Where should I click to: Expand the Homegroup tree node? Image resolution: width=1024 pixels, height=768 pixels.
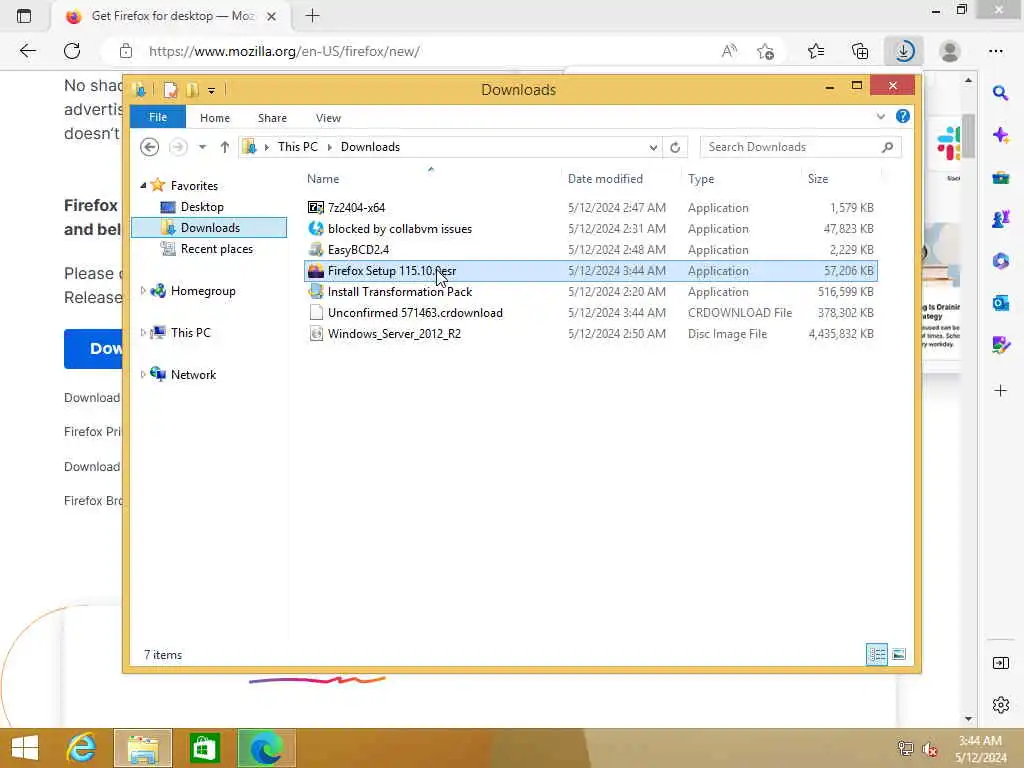pyautogui.click(x=143, y=291)
